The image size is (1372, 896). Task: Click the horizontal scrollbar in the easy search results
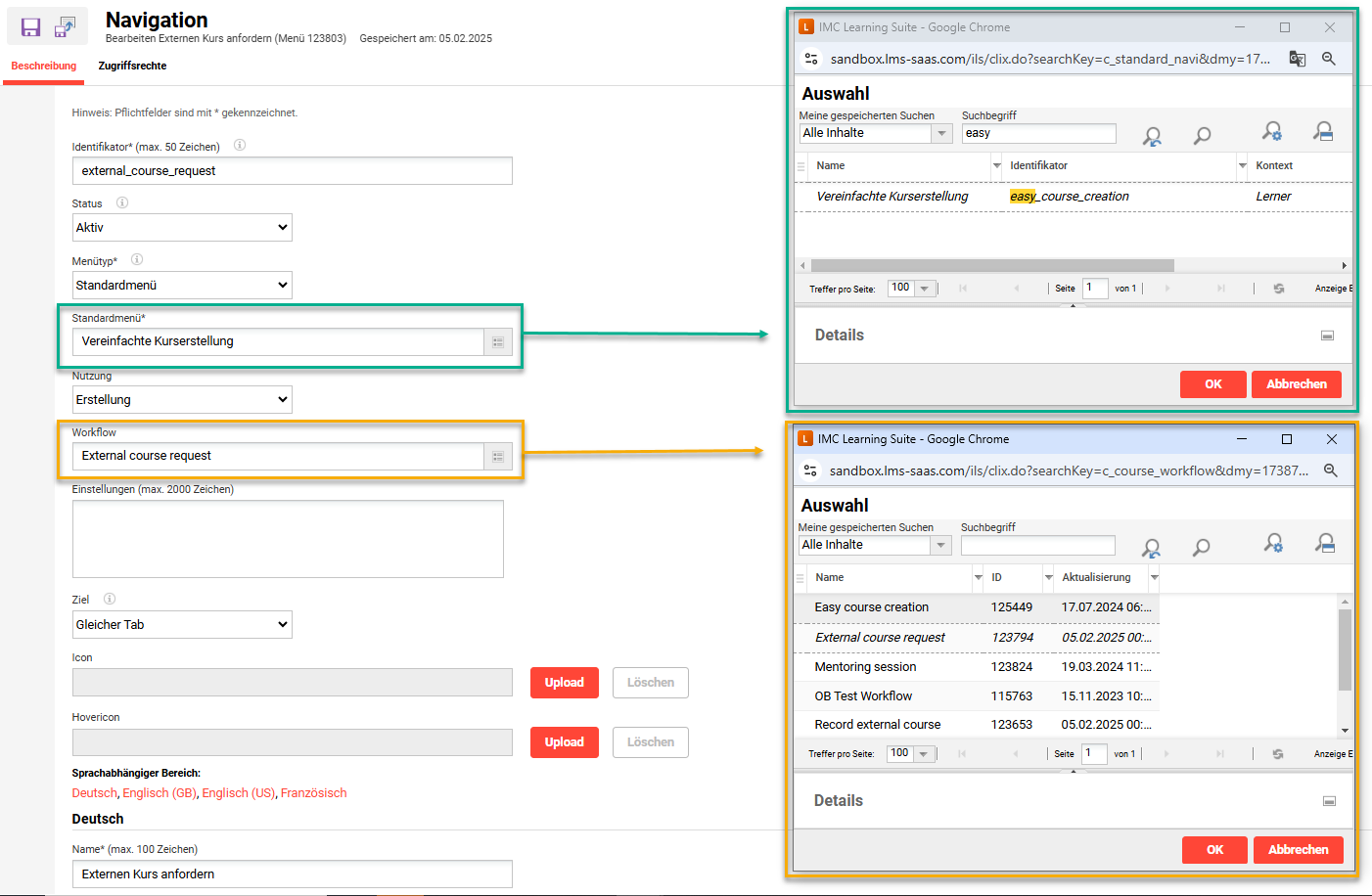991,266
